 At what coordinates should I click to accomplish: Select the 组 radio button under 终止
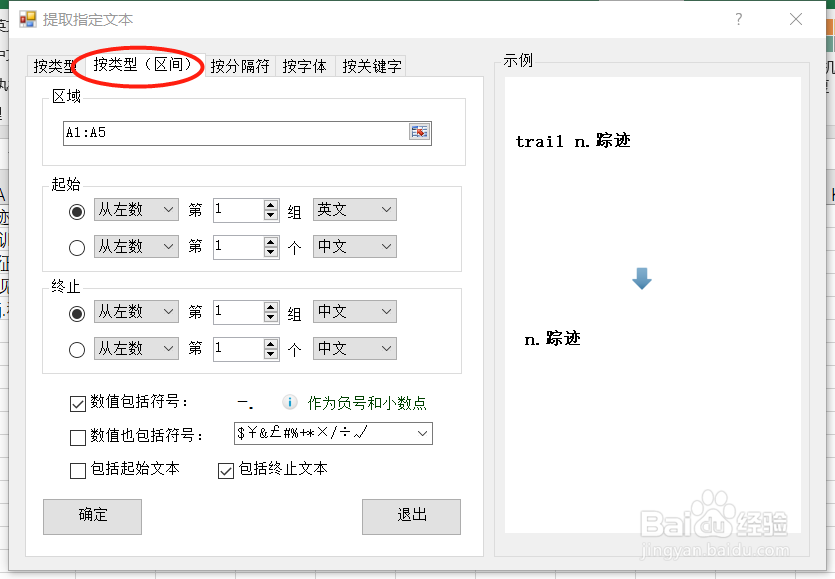pyautogui.click(x=77, y=313)
